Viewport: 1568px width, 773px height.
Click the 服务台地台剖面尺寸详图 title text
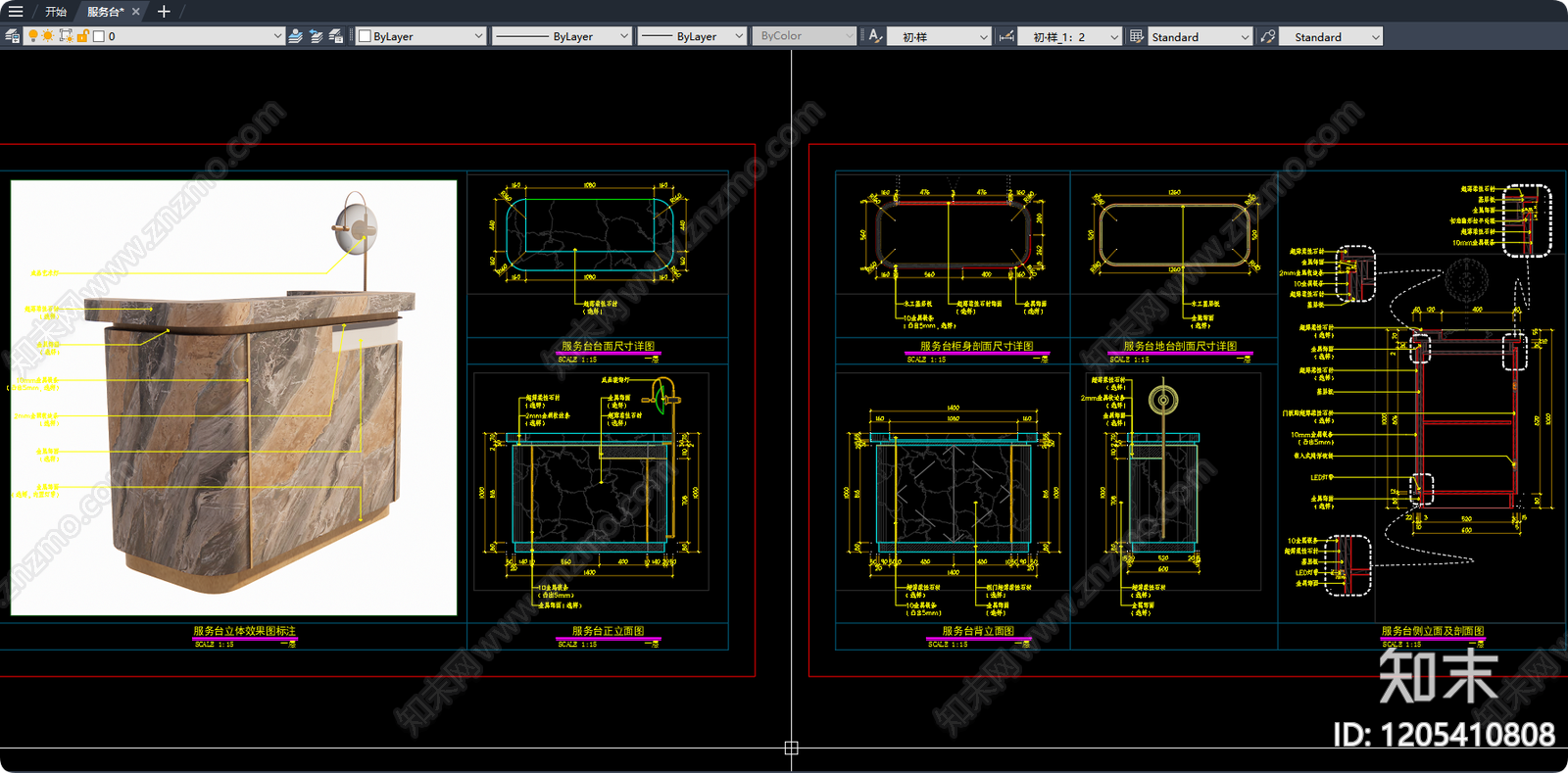click(x=1180, y=346)
